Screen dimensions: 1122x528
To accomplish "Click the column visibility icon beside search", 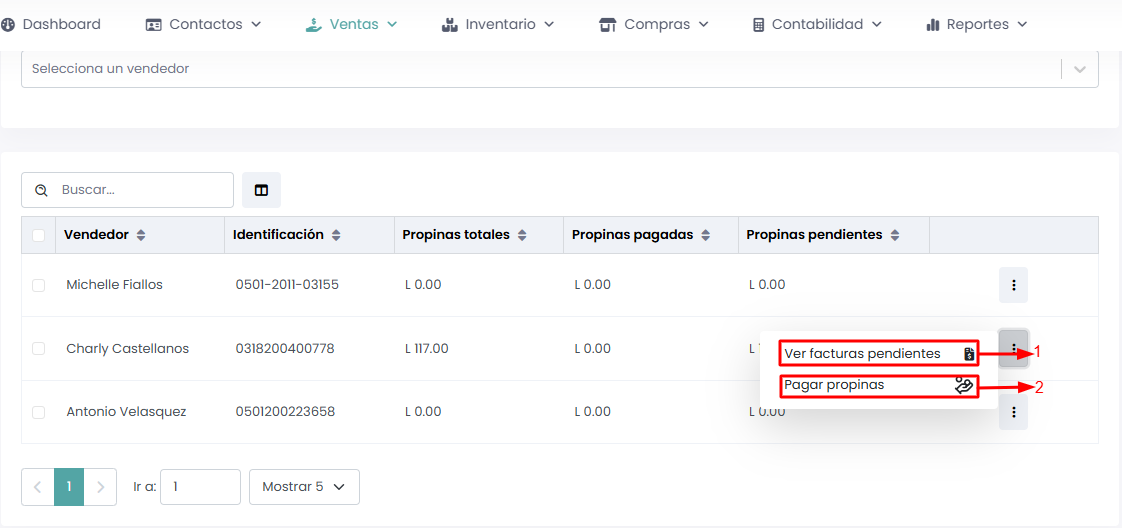I will tap(261, 190).
